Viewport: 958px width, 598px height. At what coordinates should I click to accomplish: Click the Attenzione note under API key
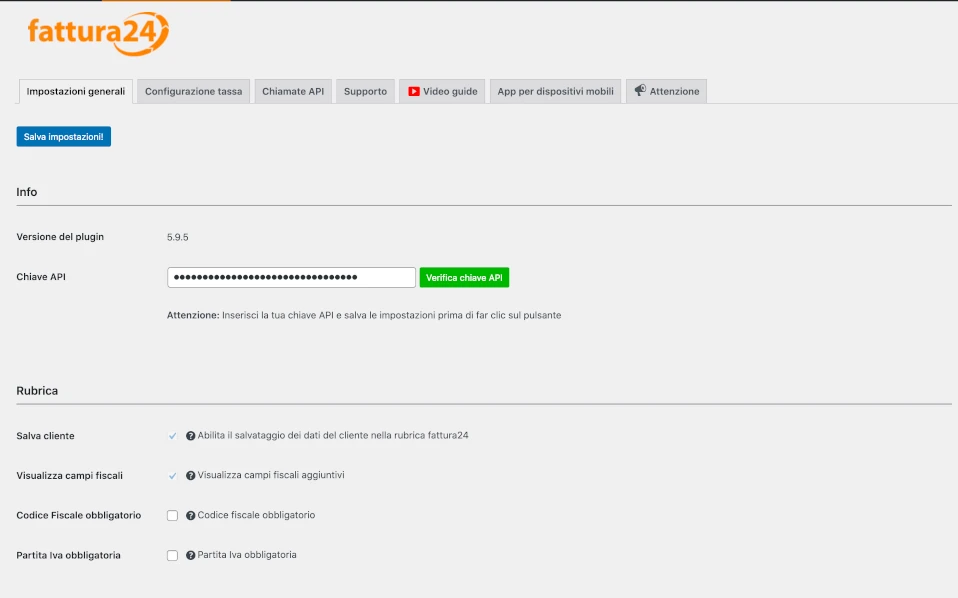tap(364, 315)
